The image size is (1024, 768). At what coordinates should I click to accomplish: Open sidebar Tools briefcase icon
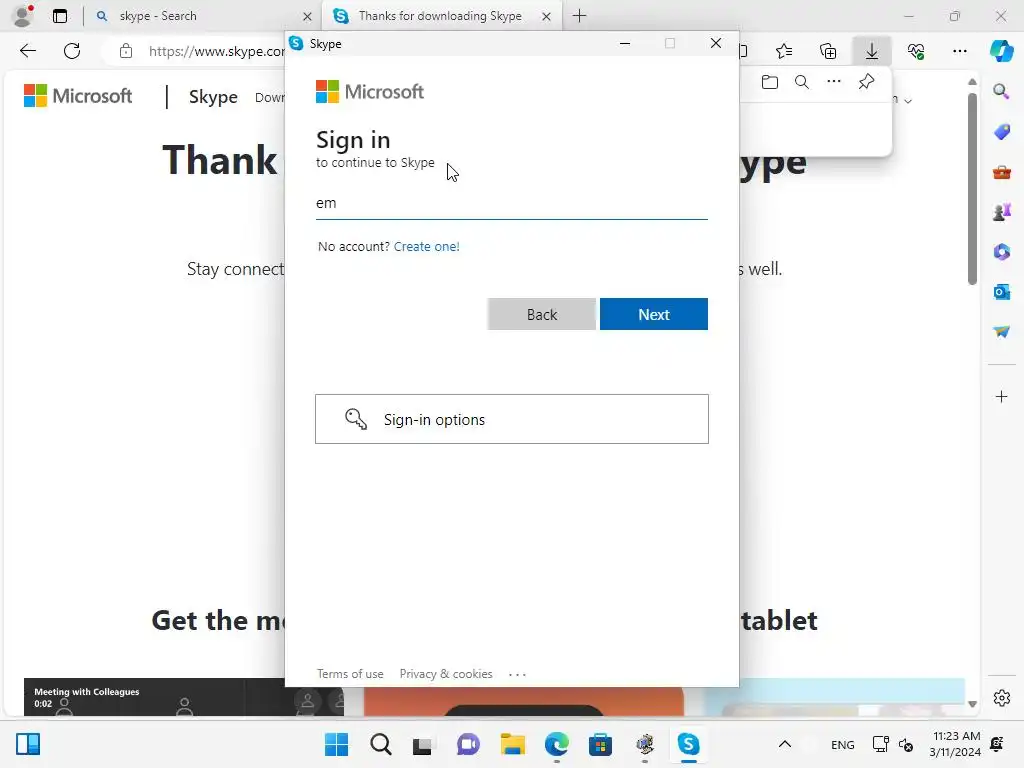1001,172
